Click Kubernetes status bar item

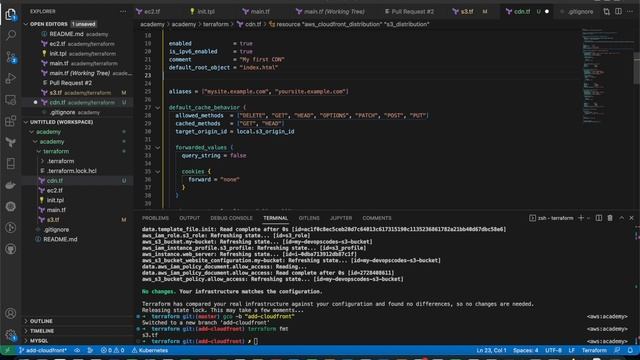[x=150, y=350]
